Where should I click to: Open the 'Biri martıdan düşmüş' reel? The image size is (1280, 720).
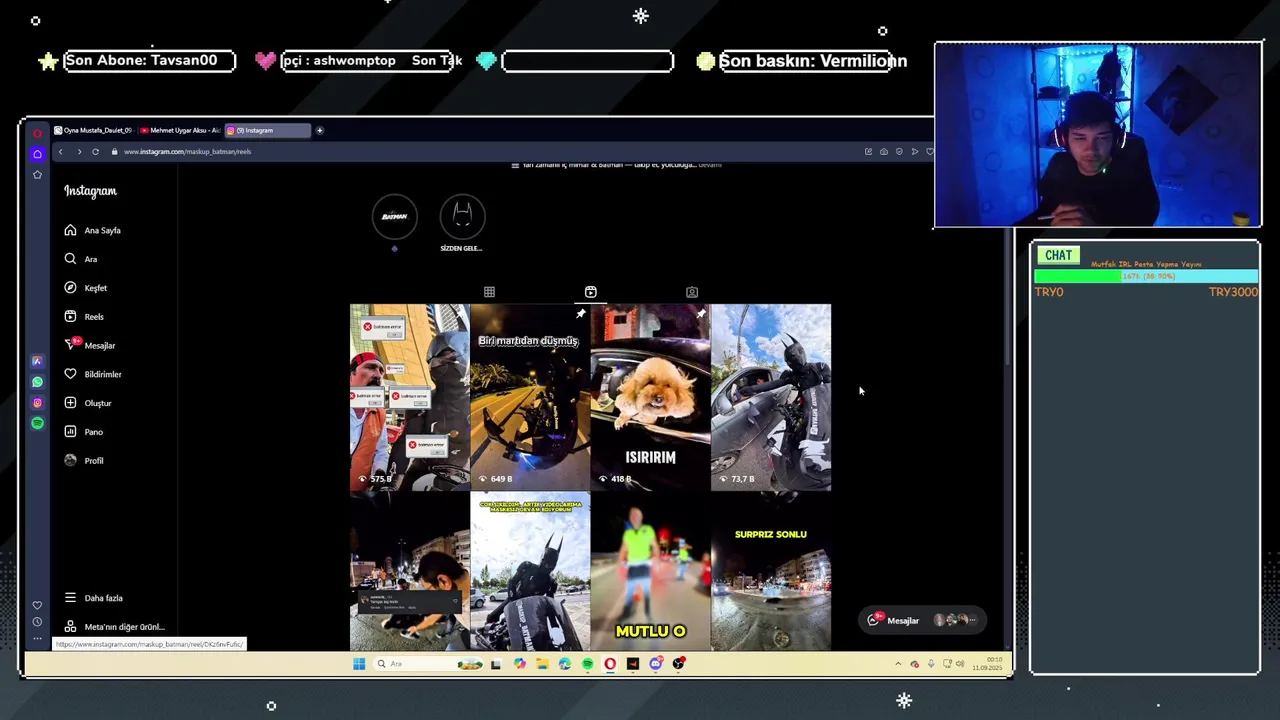(530, 397)
